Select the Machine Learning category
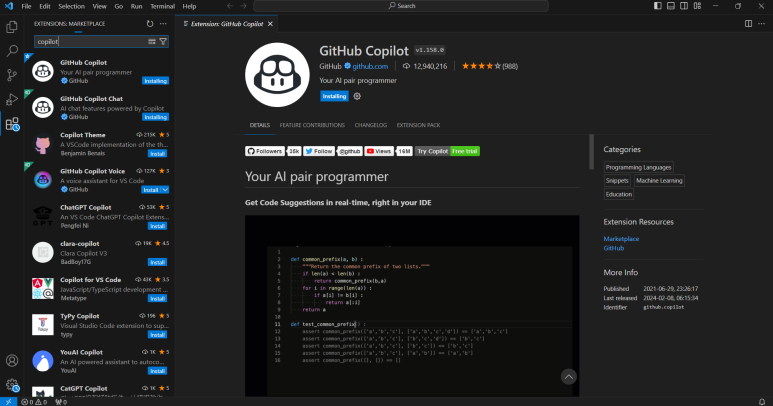Screen dimensions: 773x406 click(x=659, y=181)
